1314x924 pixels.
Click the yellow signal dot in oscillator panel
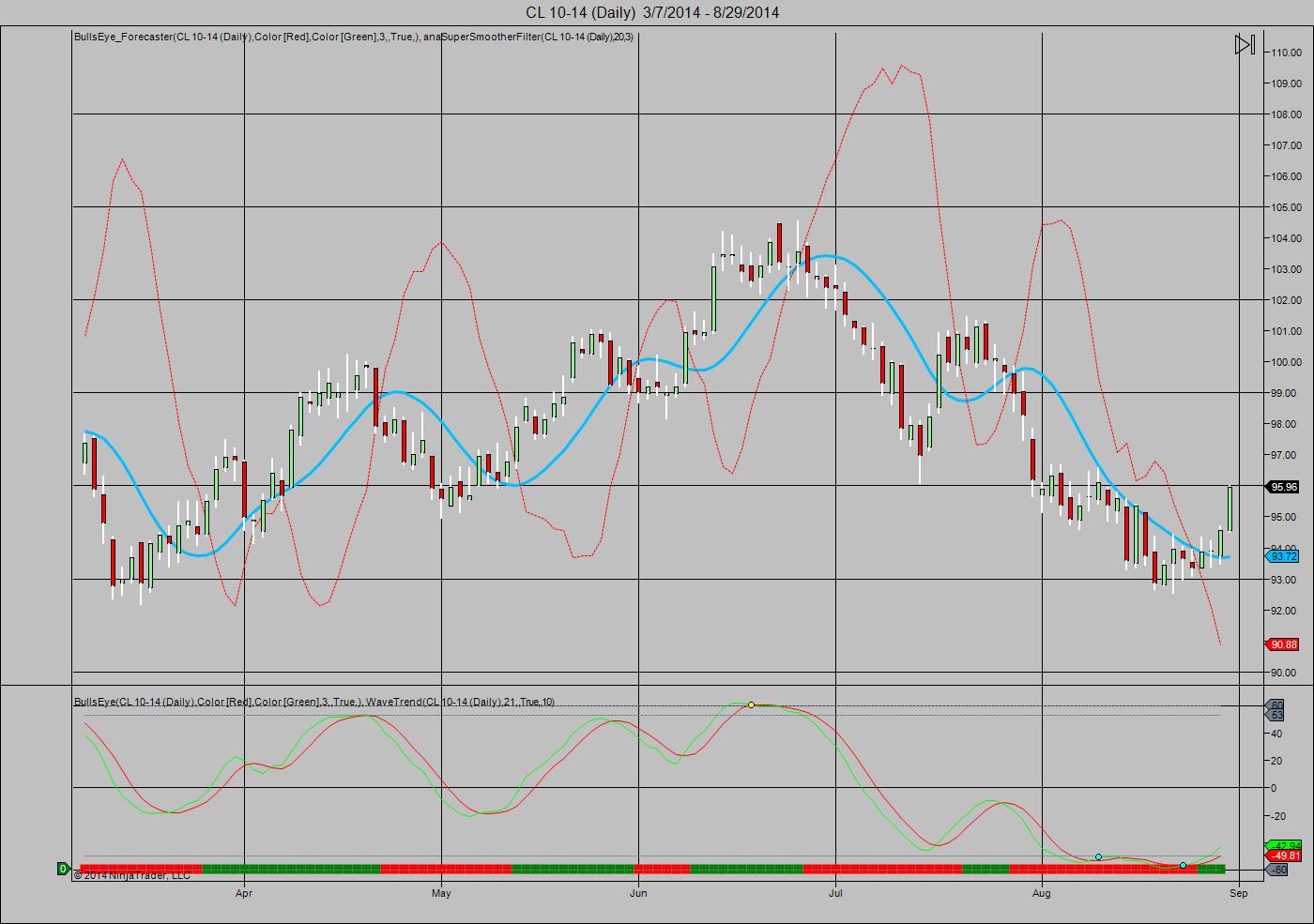(751, 704)
